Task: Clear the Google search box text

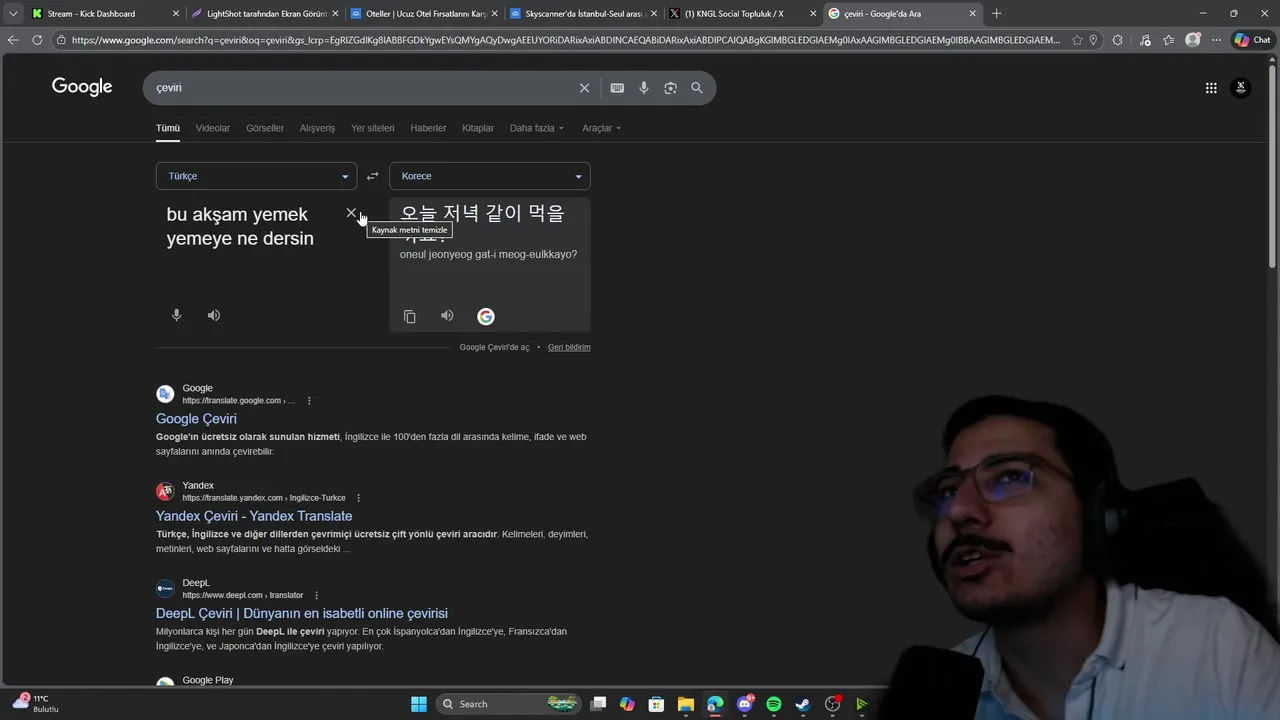Action: tap(585, 88)
